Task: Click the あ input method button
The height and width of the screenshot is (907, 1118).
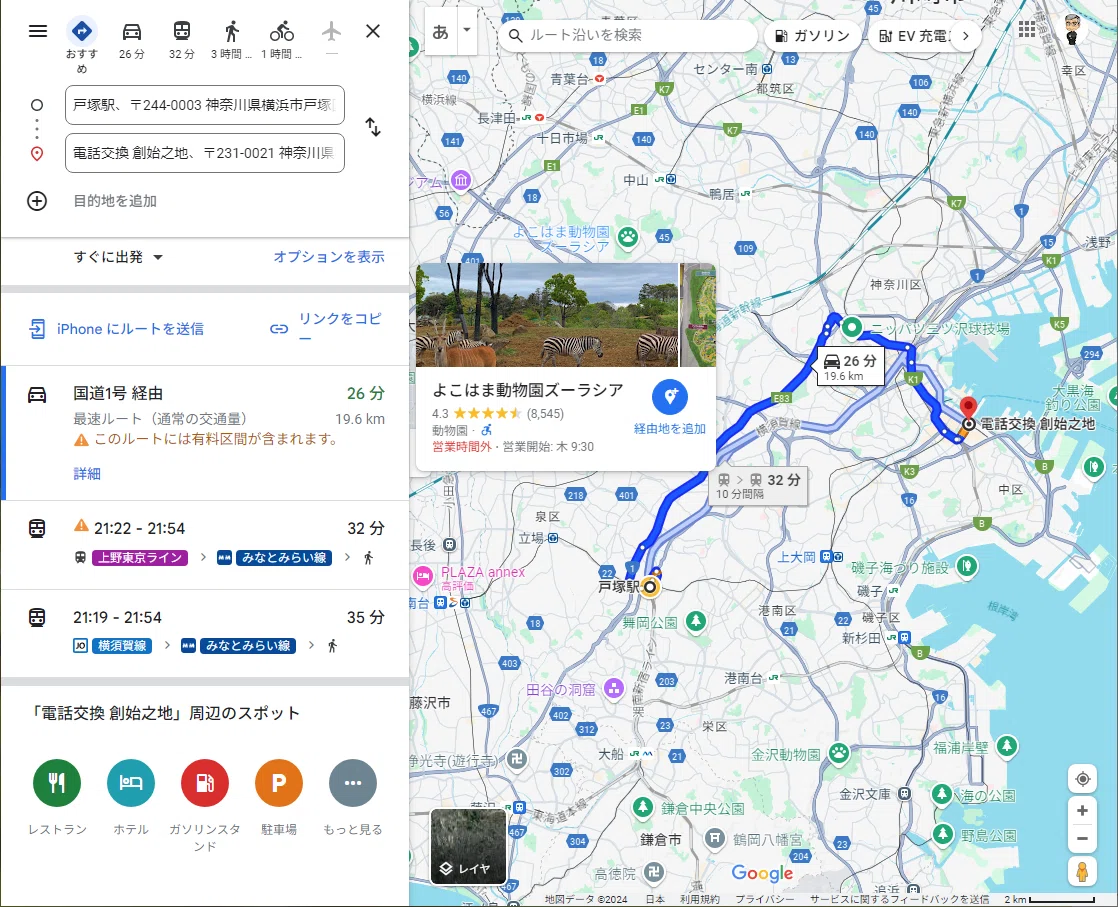Action: (441, 31)
